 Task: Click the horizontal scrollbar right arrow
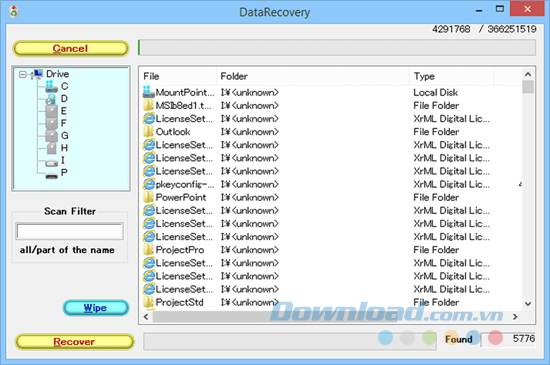(x=515, y=317)
